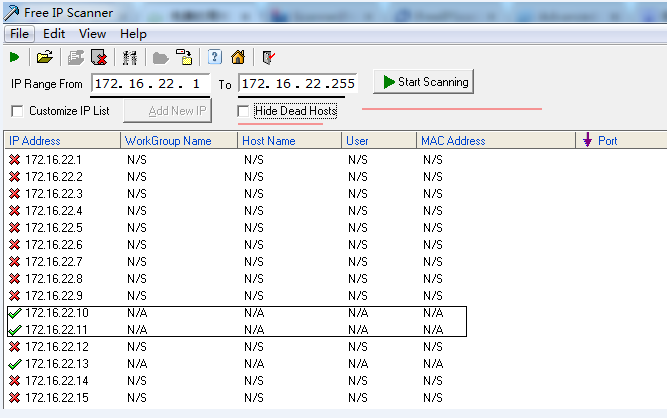Click the red X icon beside 172.16.22.1
The height and width of the screenshot is (418, 667).
[14, 160]
